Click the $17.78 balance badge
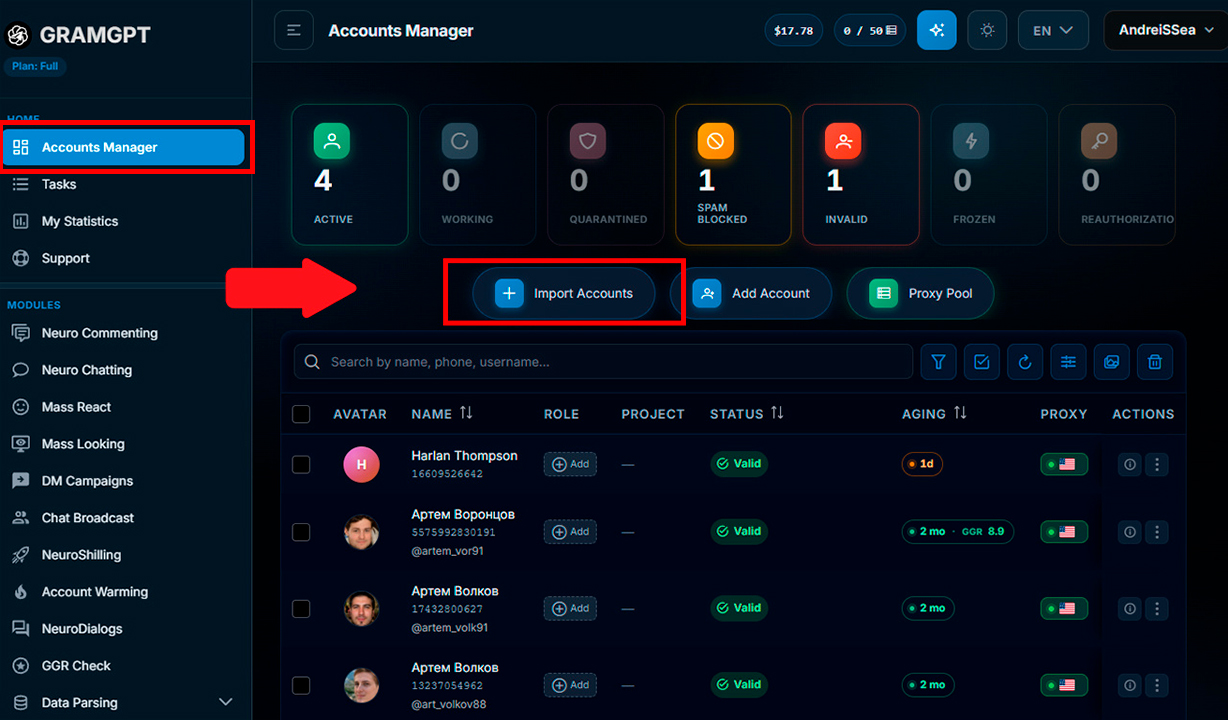This screenshot has height=720, width=1228. coord(794,31)
